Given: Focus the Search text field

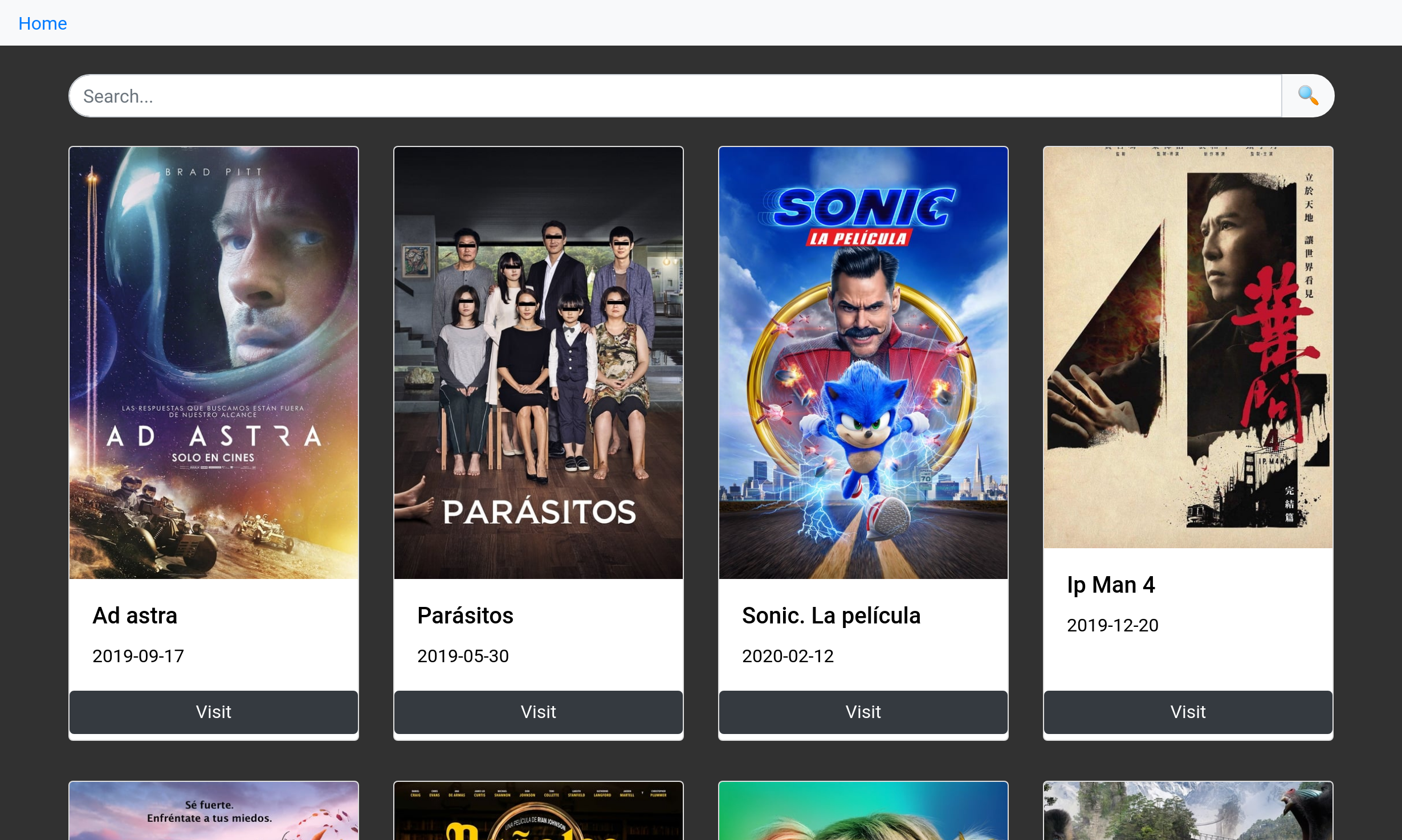Looking at the screenshot, I should pos(675,96).
